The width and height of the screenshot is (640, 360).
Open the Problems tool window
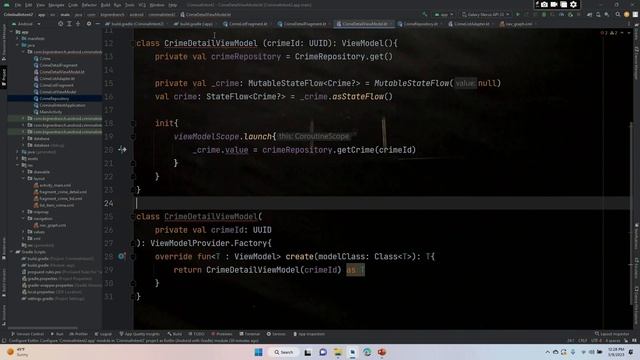coord(222,334)
